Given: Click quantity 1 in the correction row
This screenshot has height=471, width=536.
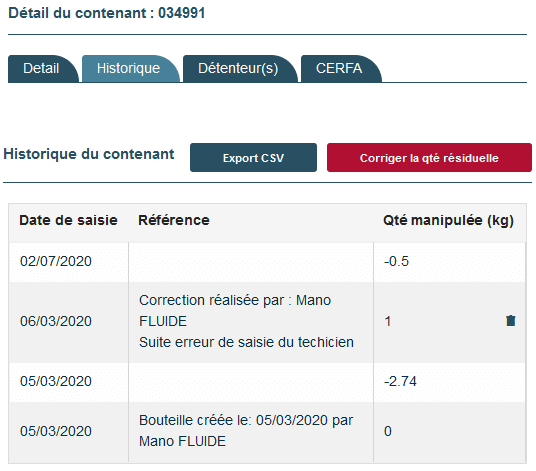Looking at the screenshot, I should click(x=388, y=321).
